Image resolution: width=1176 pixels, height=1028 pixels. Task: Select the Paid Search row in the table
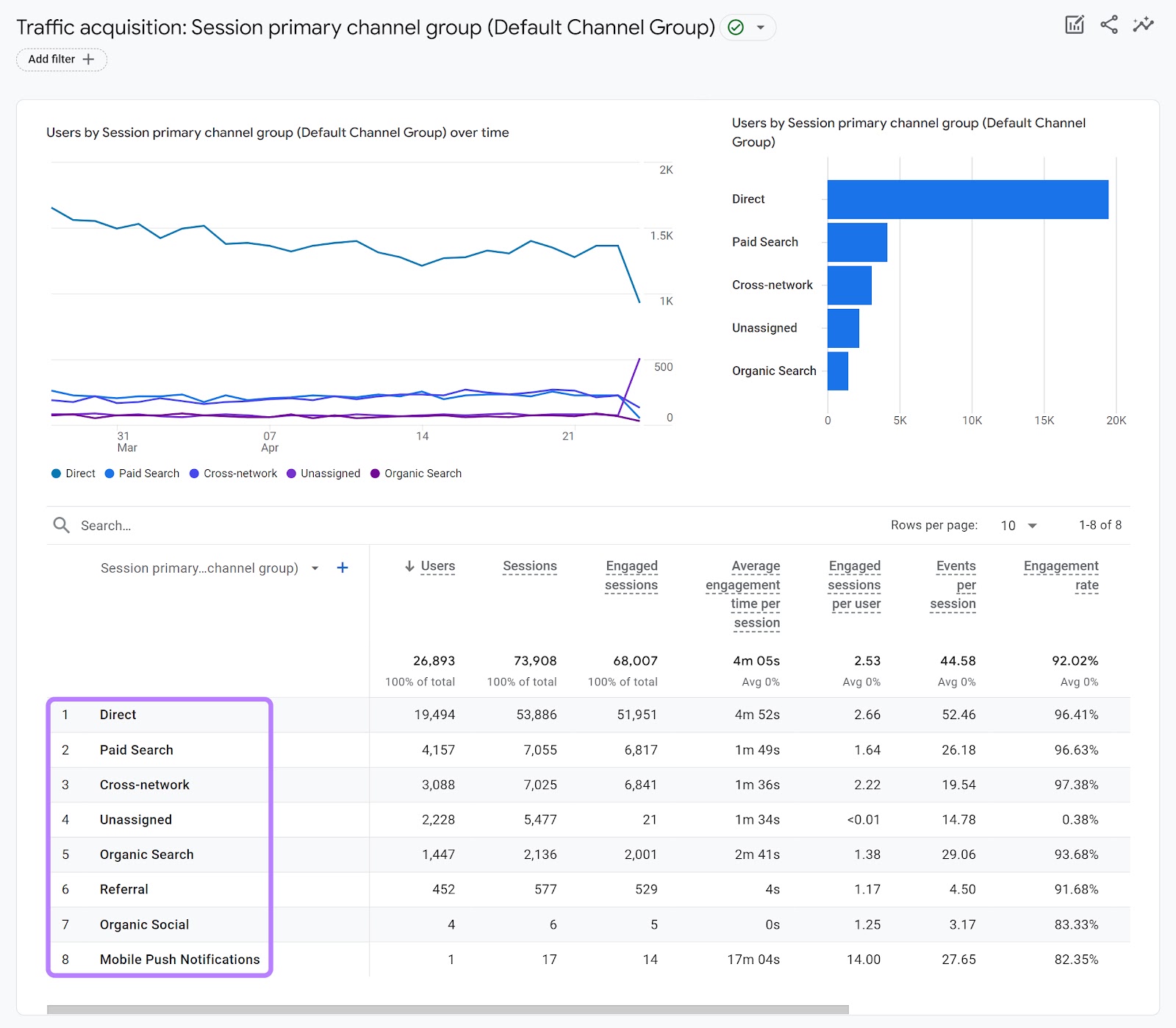[137, 749]
